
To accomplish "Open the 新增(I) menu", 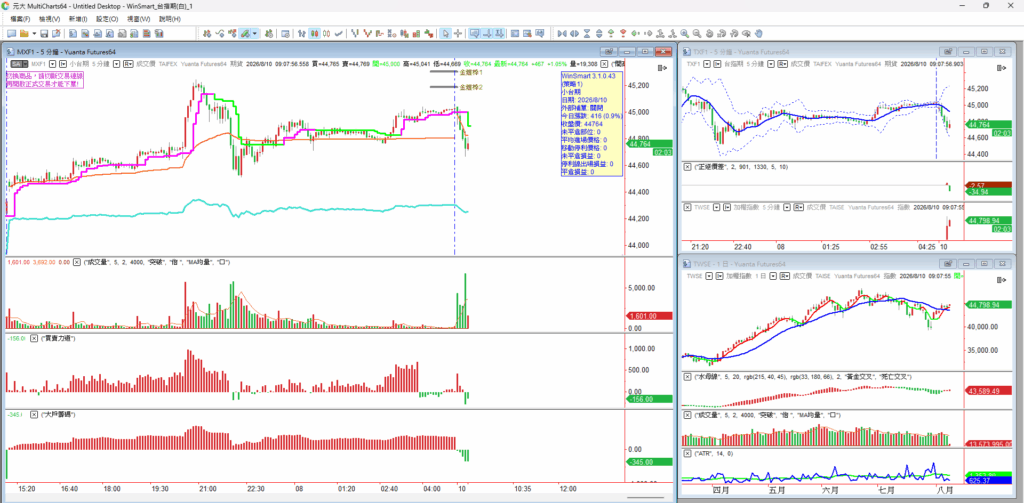I will tap(78, 19).
